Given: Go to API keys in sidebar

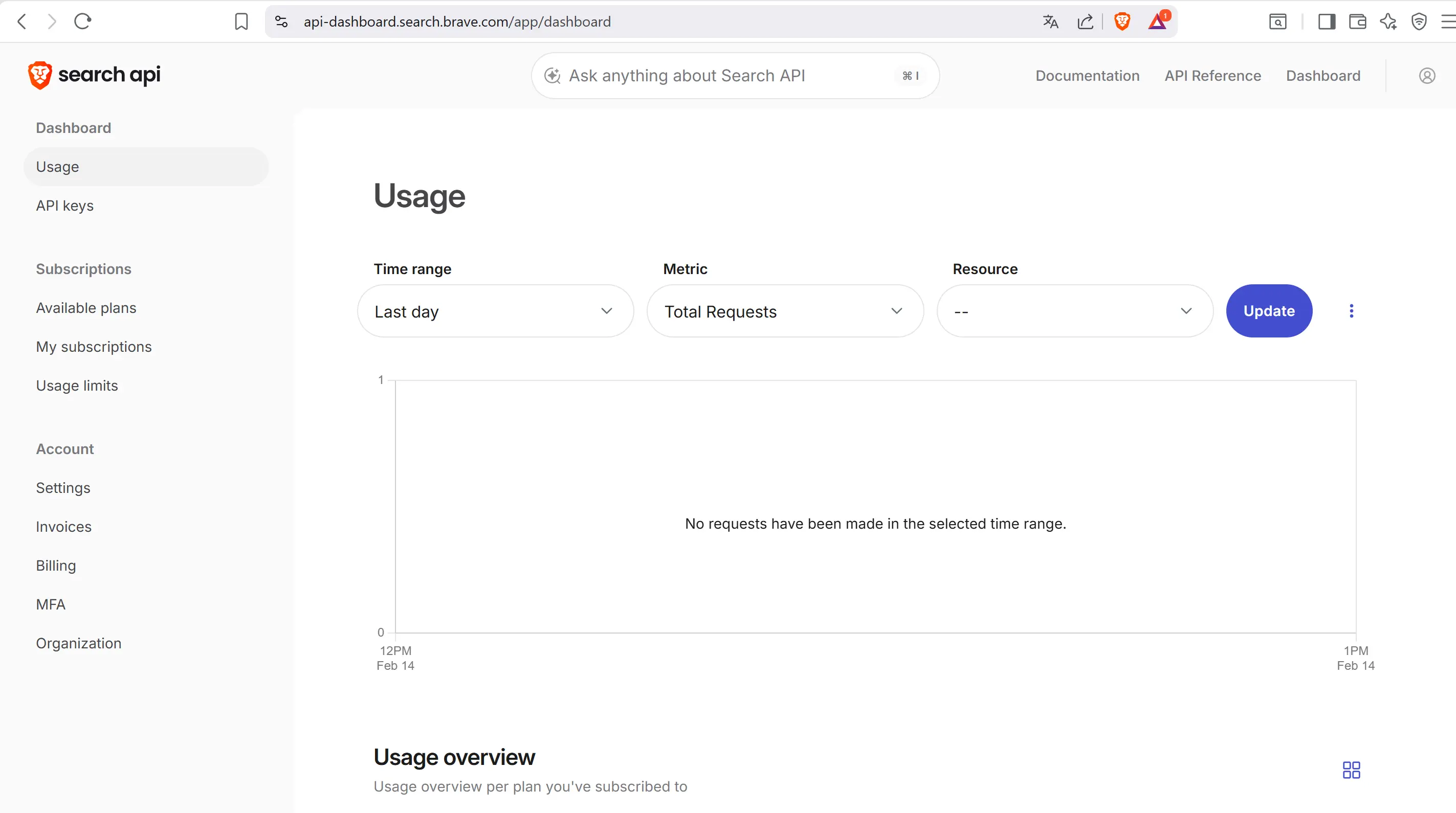Looking at the screenshot, I should [x=65, y=206].
